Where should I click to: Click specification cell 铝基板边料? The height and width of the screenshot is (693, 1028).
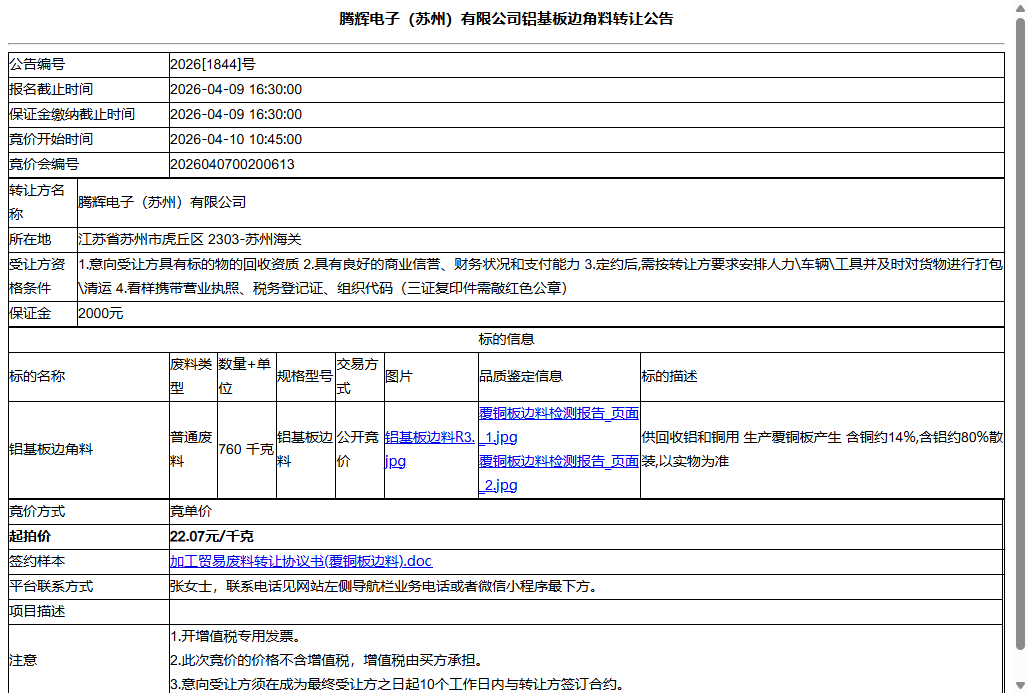pos(305,449)
